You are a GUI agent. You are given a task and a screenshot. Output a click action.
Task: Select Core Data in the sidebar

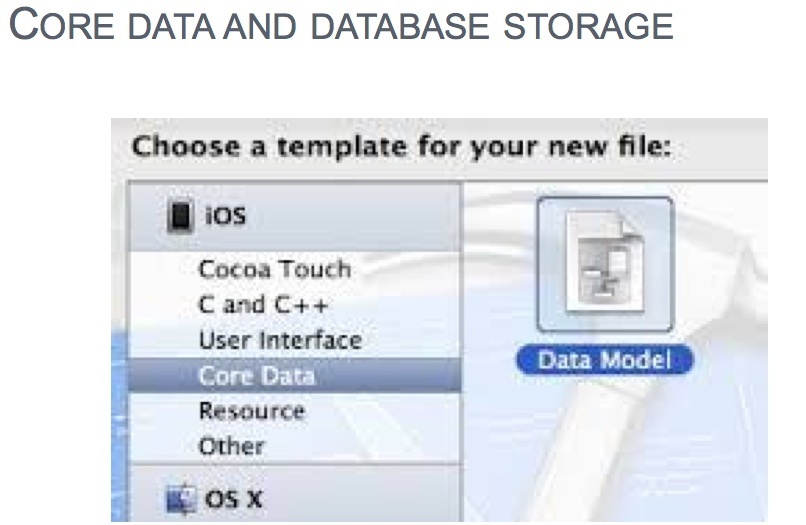pyautogui.click(x=256, y=376)
